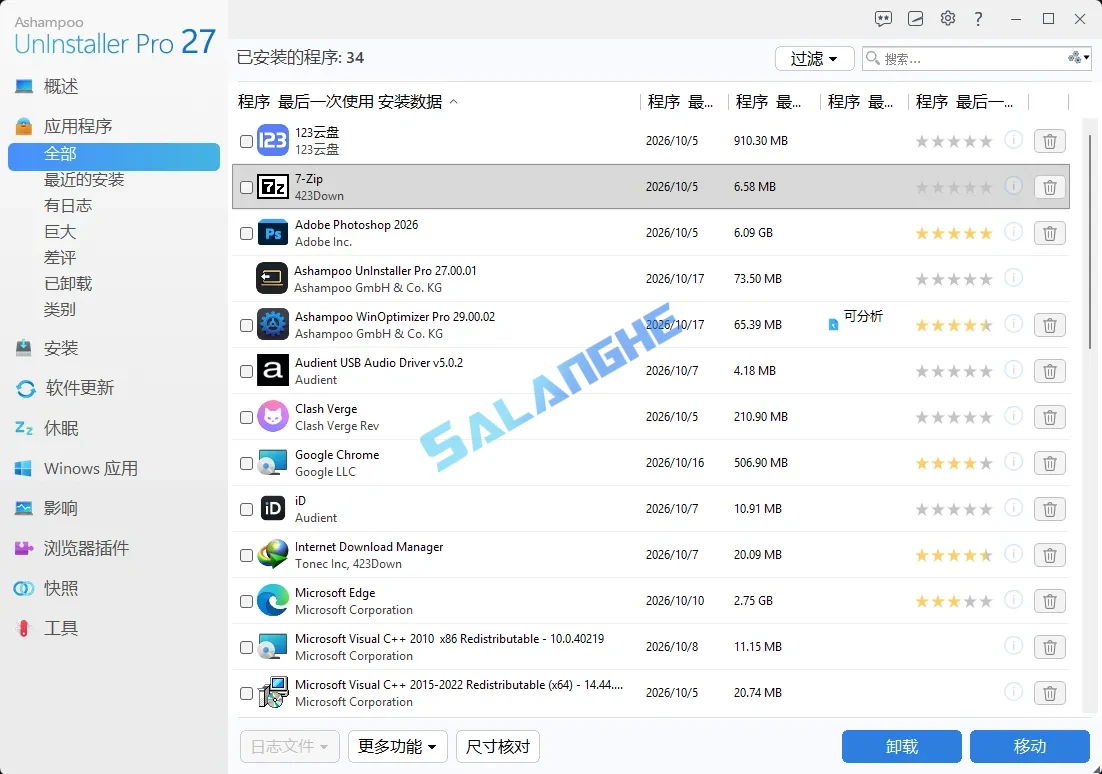Show info icon for 123云盘
Image resolution: width=1102 pixels, height=774 pixels.
pos(1013,140)
